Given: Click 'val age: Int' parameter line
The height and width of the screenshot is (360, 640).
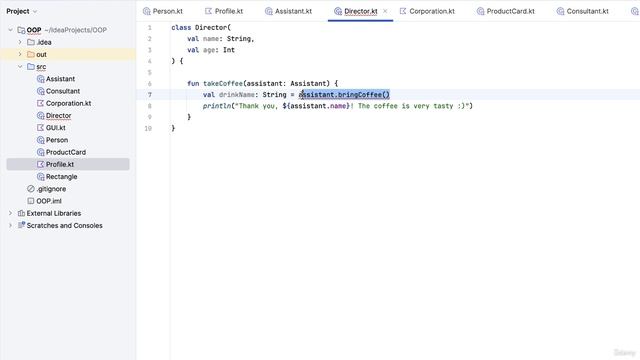Looking at the screenshot, I should 211,50.
